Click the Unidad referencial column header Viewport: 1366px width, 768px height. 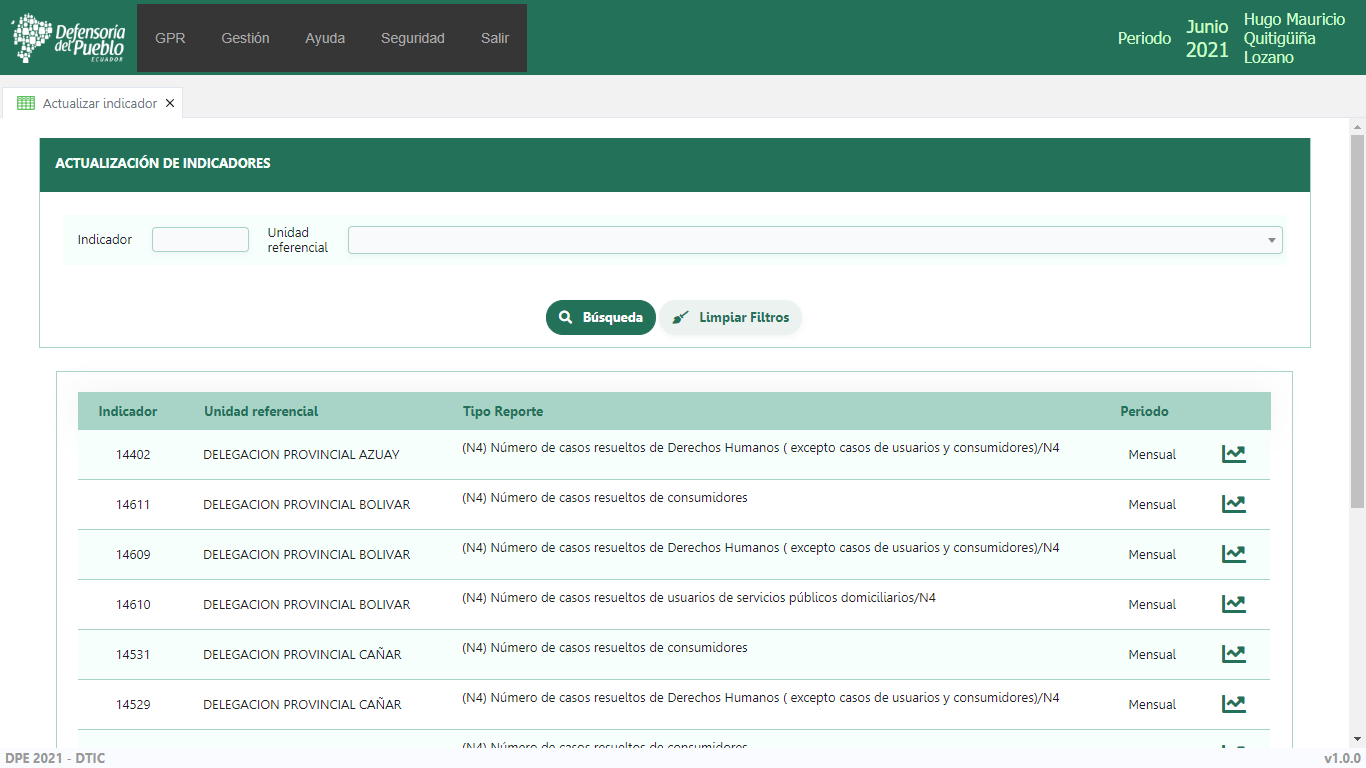pyautogui.click(x=261, y=411)
